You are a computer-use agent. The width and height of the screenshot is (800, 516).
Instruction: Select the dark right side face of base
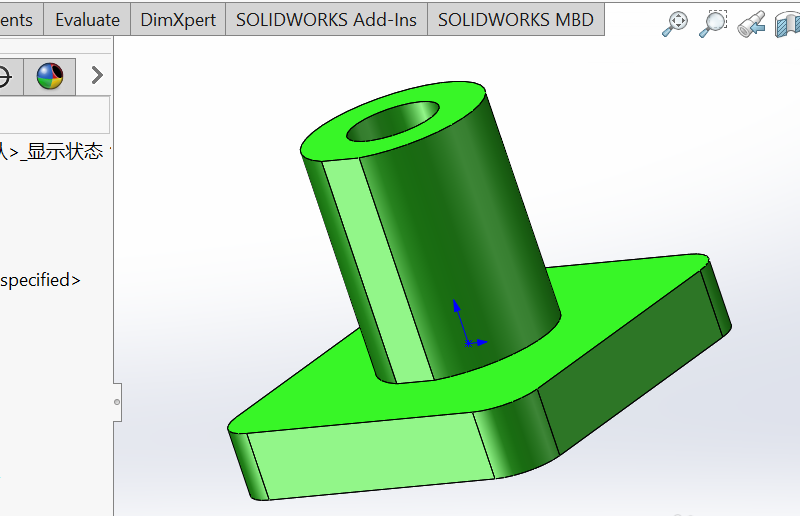(633, 362)
